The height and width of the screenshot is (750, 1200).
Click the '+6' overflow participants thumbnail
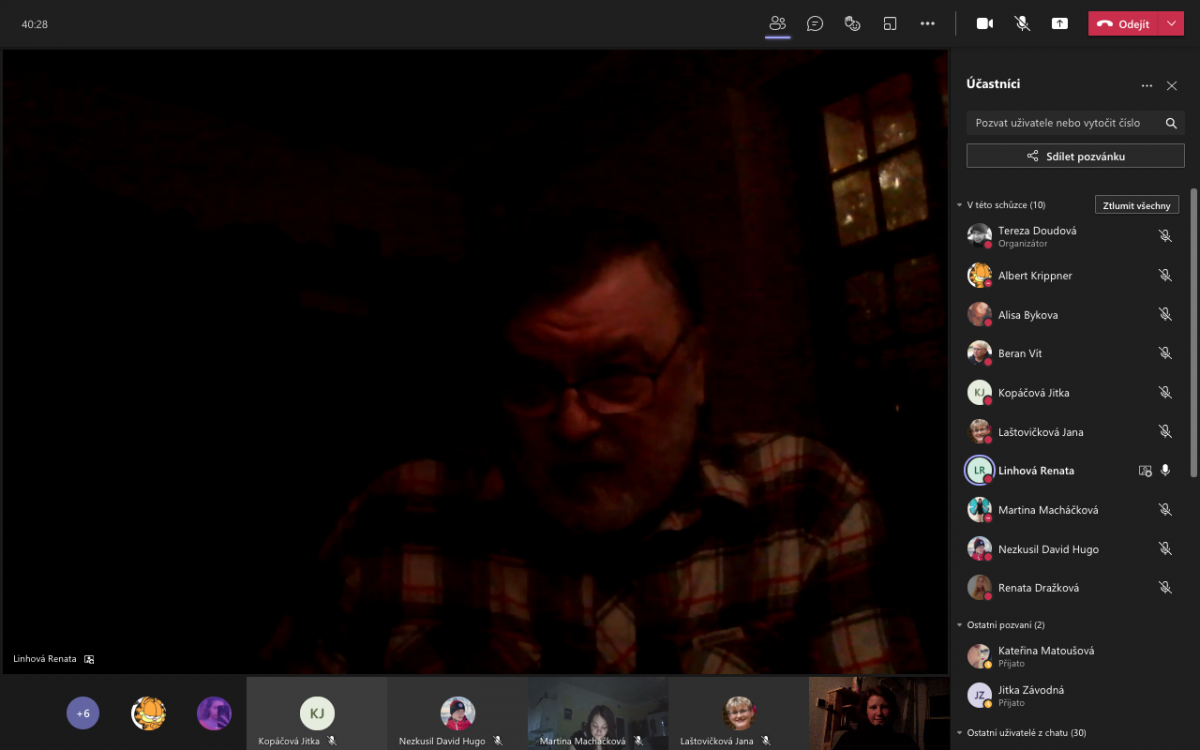(83, 713)
